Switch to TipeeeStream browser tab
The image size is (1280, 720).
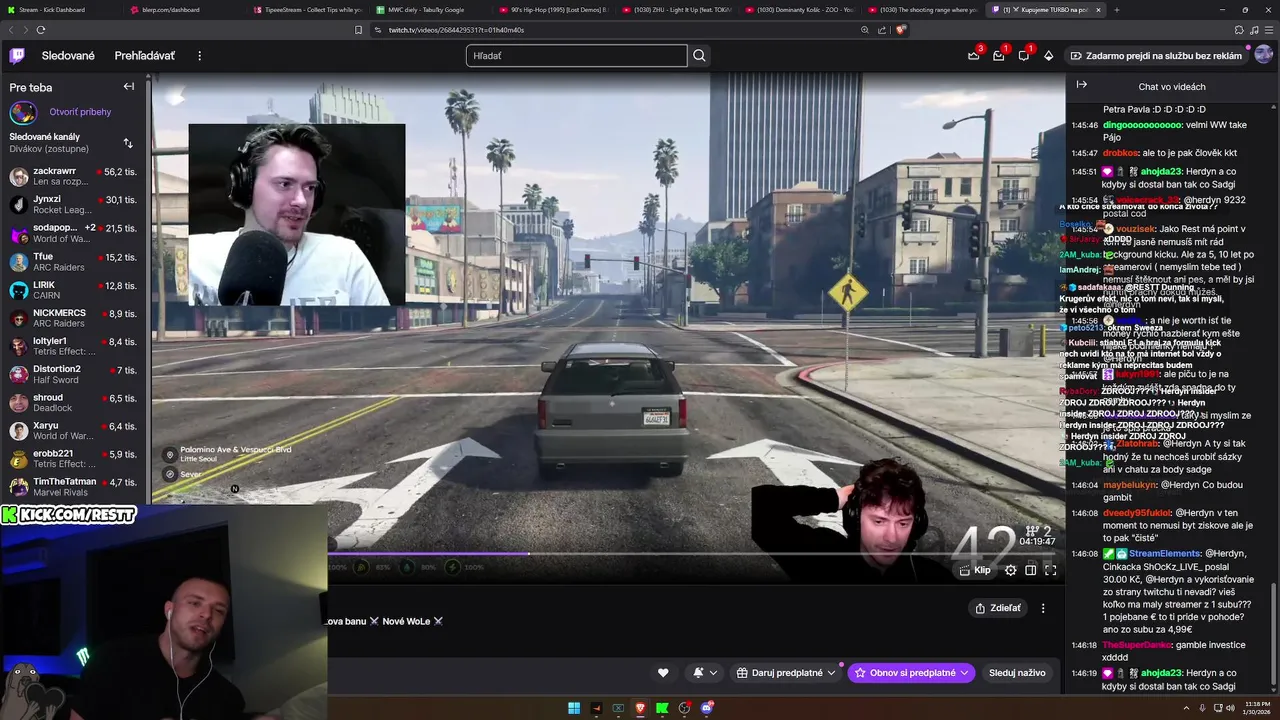[x=306, y=9]
